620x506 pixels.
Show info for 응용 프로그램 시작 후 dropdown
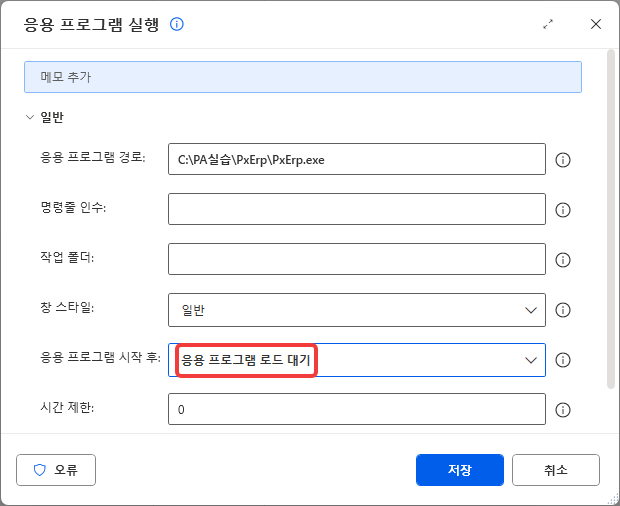click(563, 360)
